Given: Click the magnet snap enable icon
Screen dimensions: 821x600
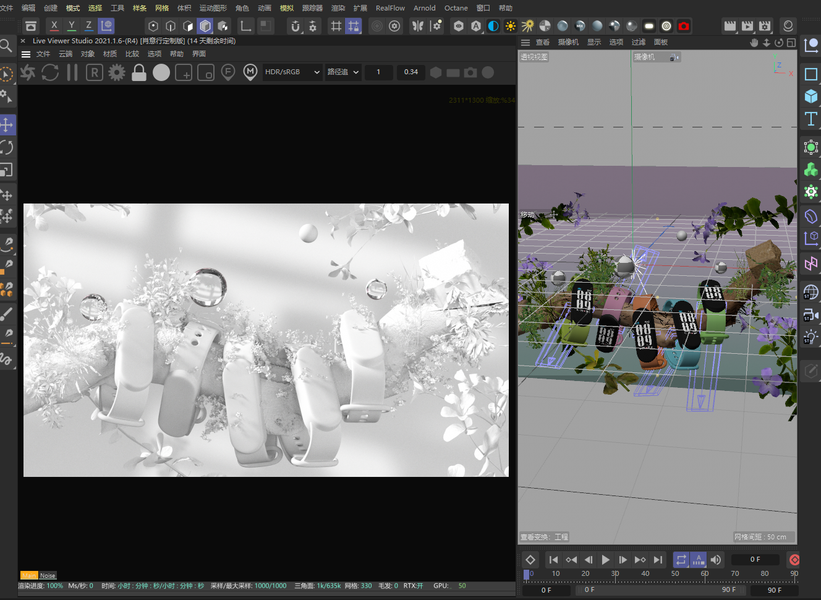Looking at the screenshot, I should coord(295,26).
